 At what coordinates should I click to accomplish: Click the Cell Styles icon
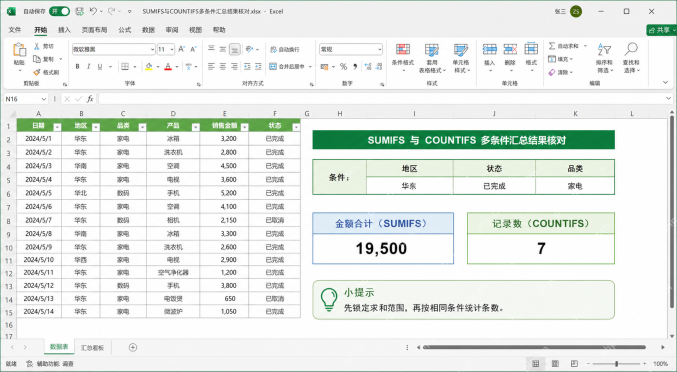[x=461, y=50]
